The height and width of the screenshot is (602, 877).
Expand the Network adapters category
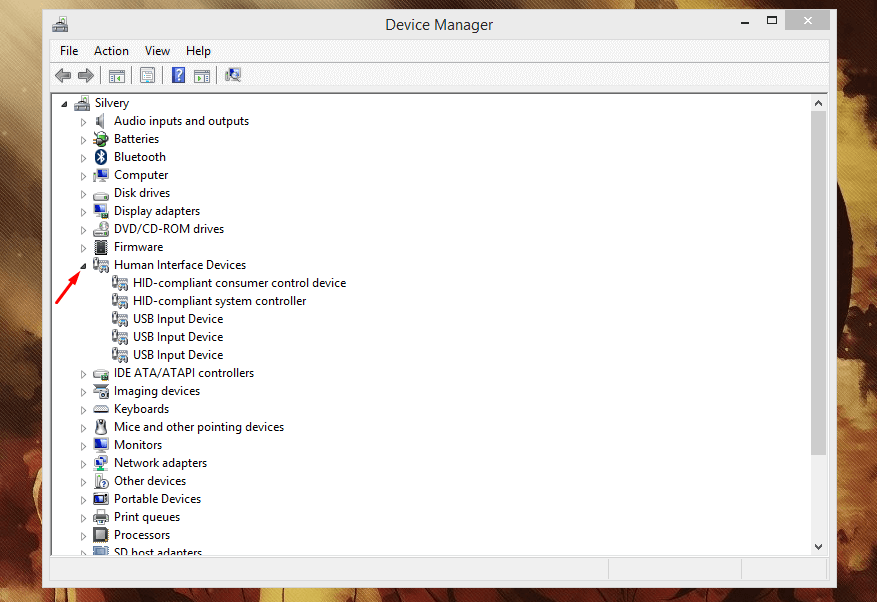(84, 463)
